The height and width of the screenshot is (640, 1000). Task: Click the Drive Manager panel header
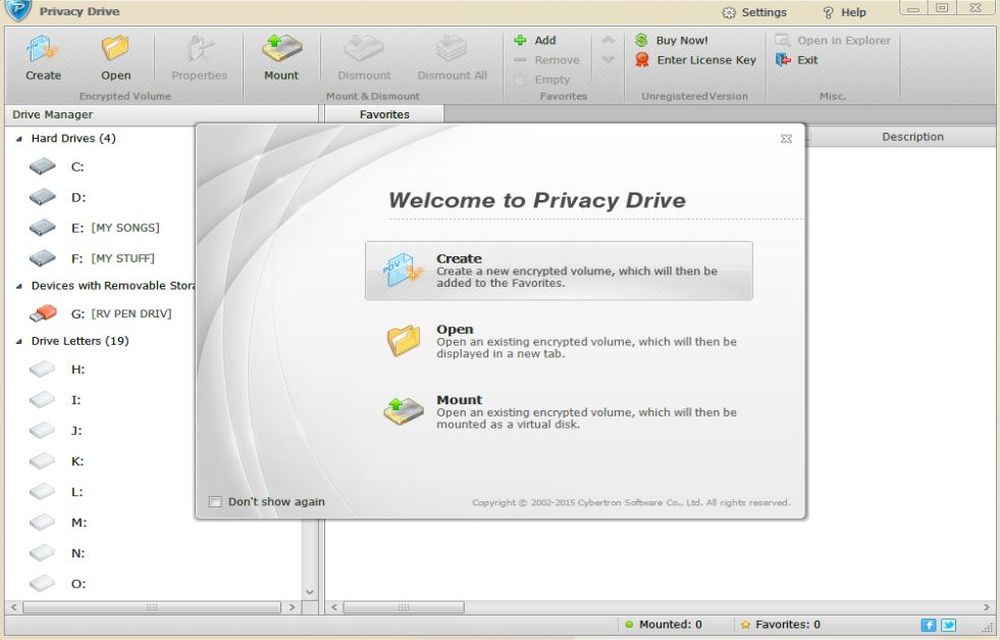[162, 114]
